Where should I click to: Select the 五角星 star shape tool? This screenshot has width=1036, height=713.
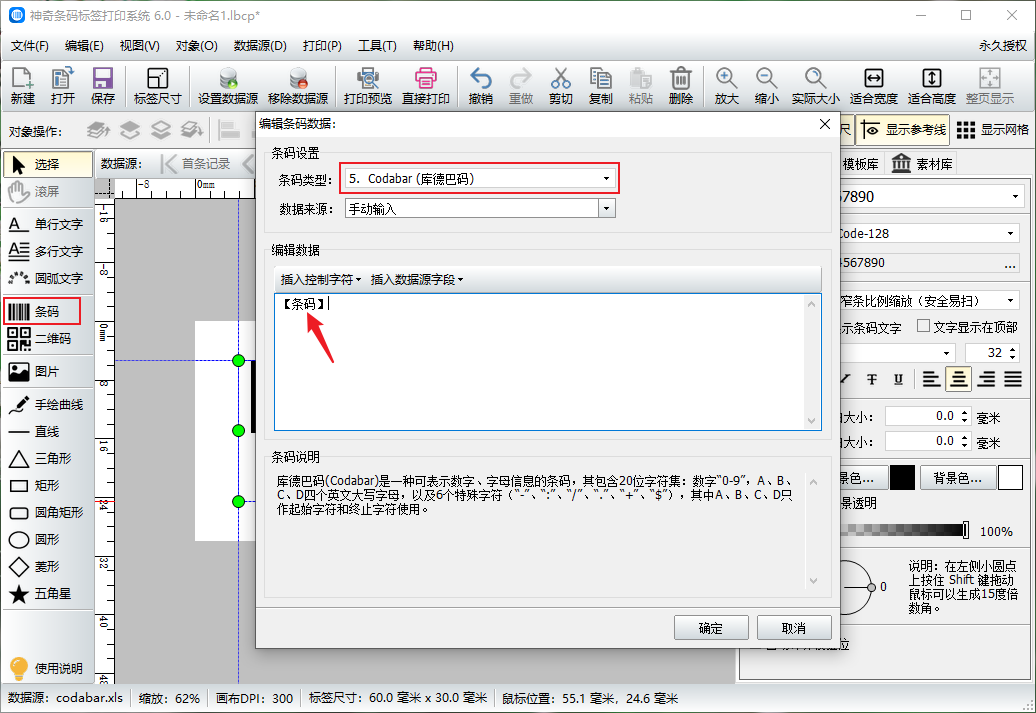pos(46,594)
